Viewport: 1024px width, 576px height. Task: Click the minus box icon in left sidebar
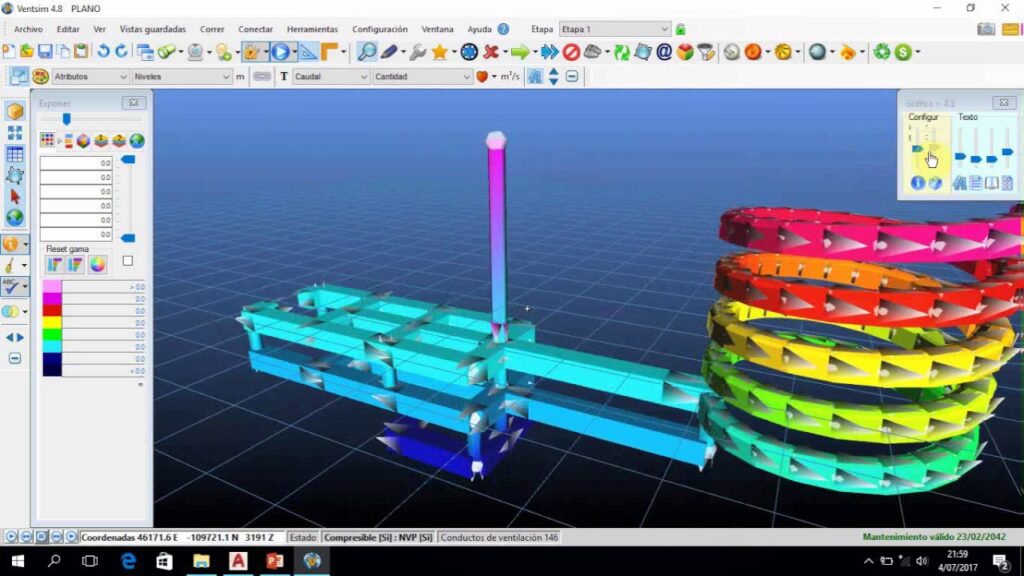[x=14, y=359]
